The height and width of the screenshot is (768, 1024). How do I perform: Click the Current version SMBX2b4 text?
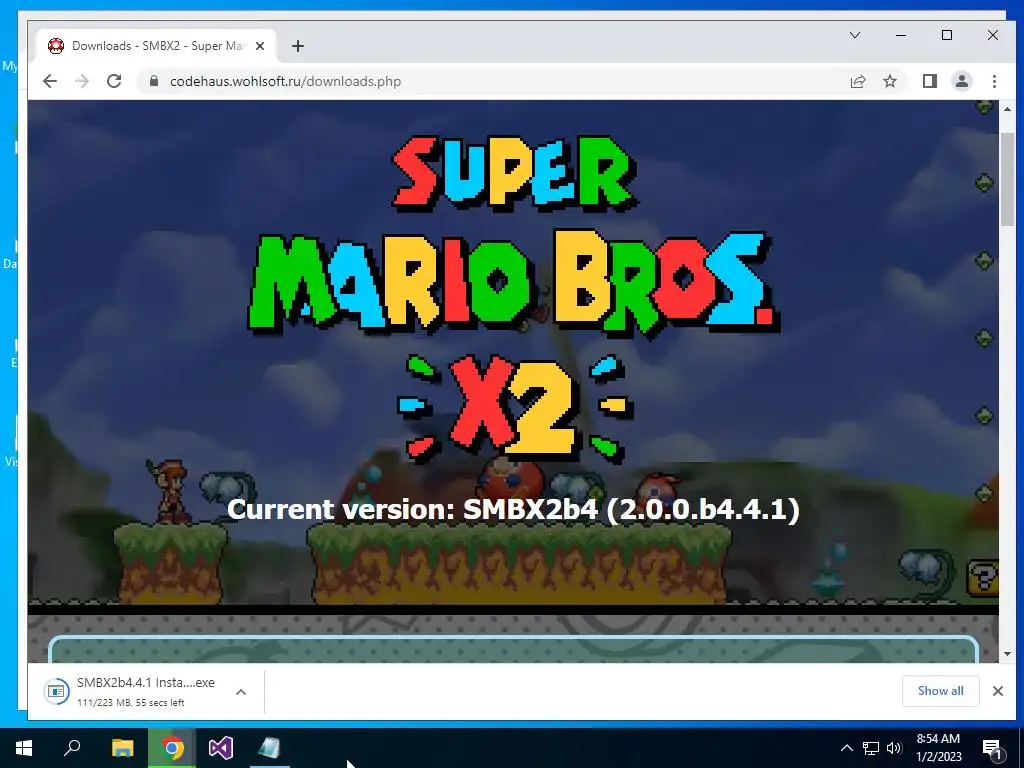[x=513, y=509]
